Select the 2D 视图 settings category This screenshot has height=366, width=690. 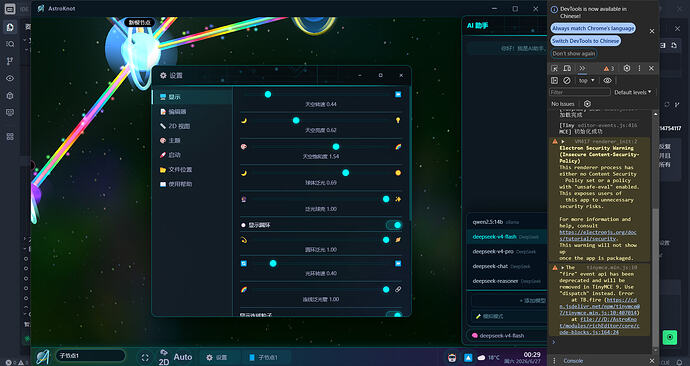175,126
